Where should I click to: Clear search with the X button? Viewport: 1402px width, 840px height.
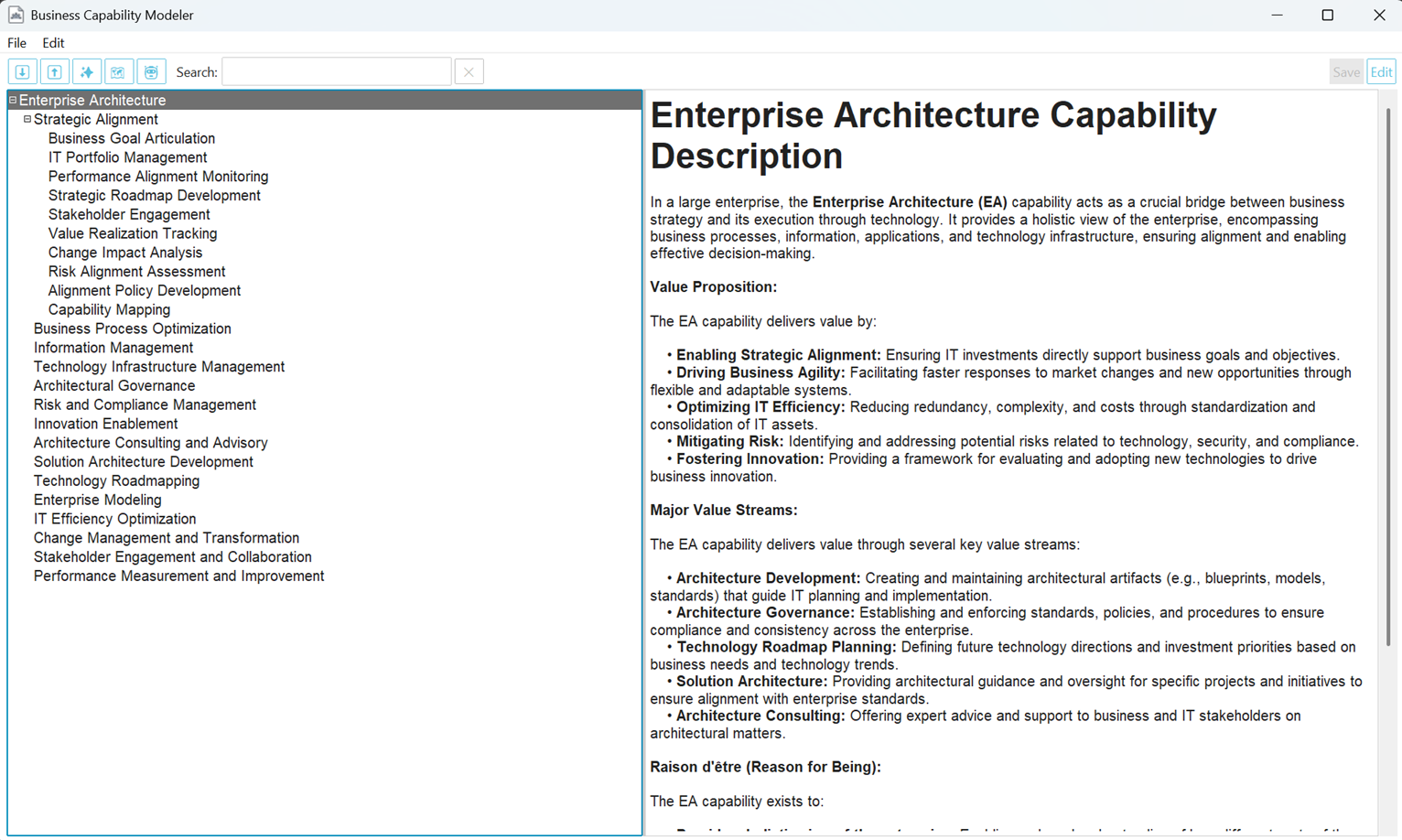[469, 72]
